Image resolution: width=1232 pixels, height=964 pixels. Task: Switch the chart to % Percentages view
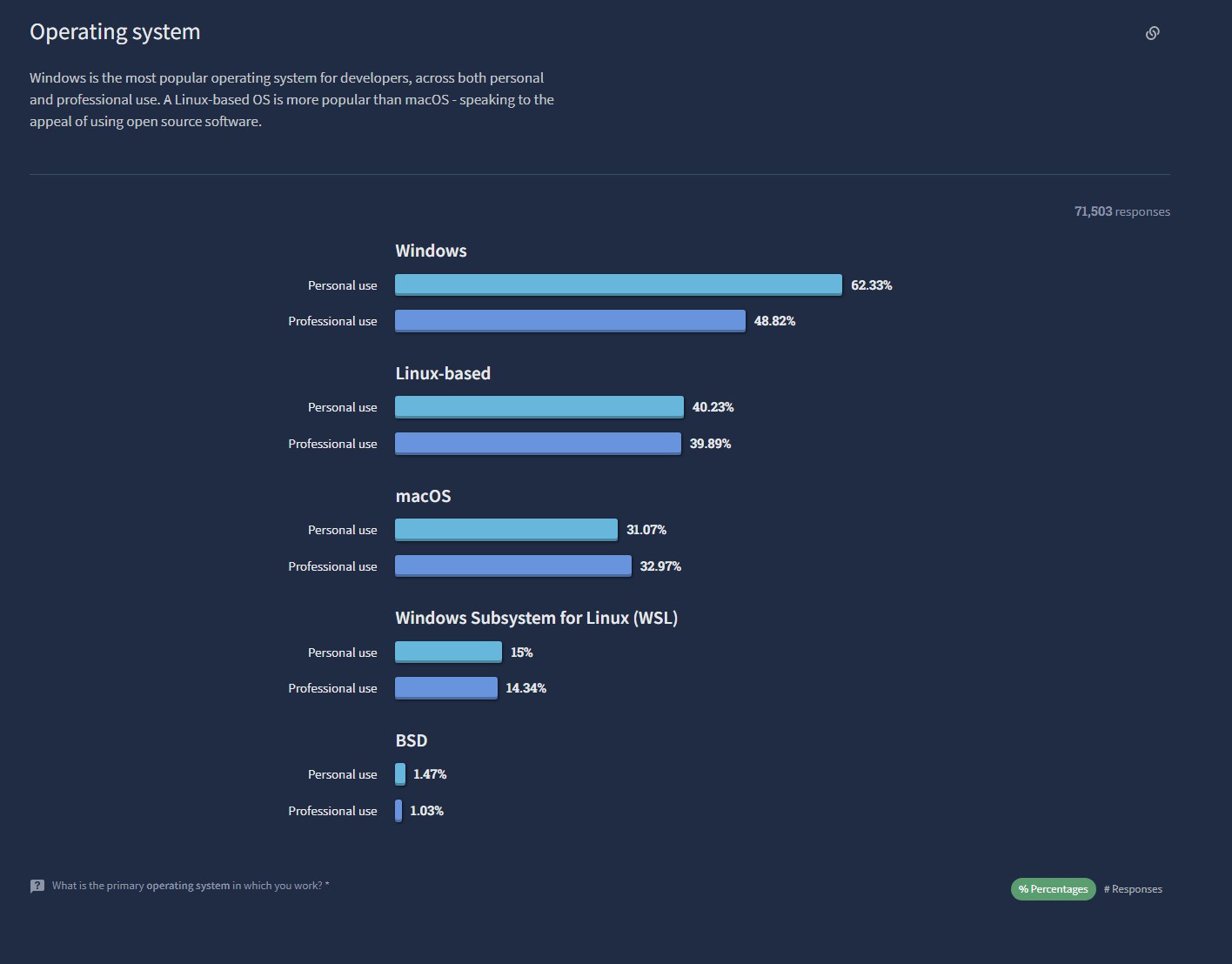pyautogui.click(x=1053, y=889)
